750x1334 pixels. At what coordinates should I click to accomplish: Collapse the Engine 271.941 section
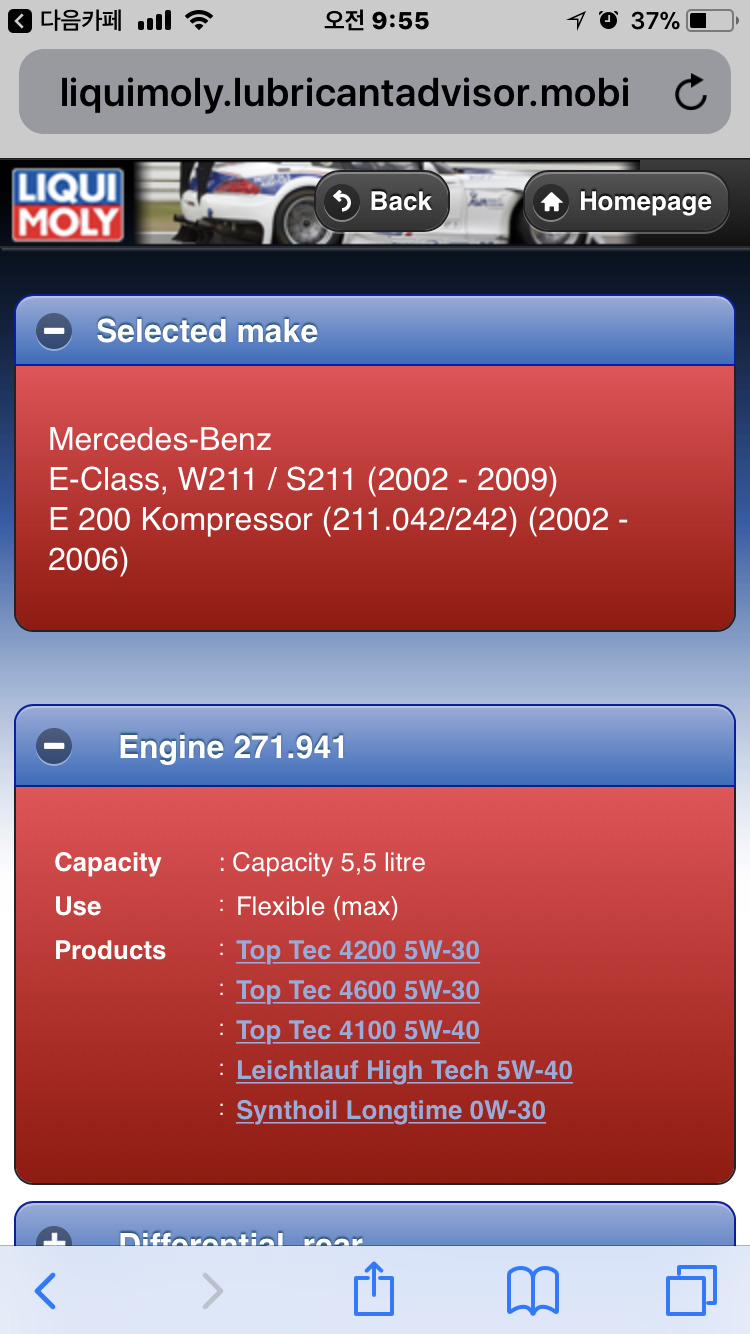coord(54,746)
